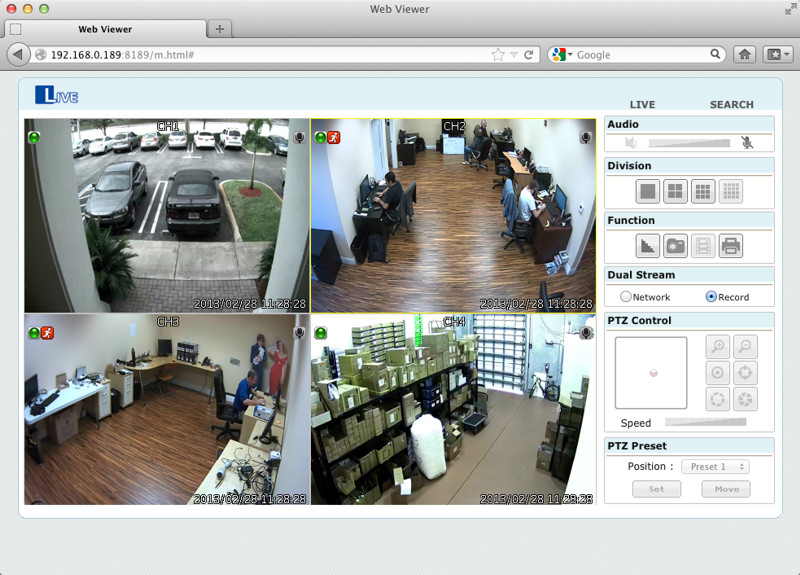Select 3x3 nine-channel division layout

(x=703, y=191)
